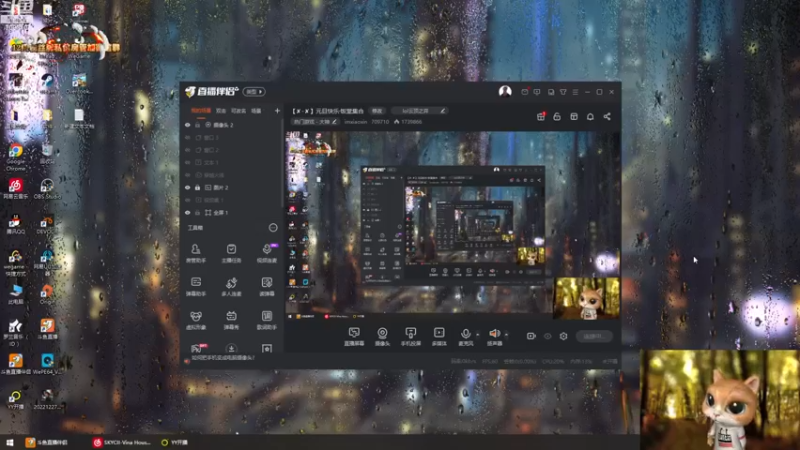Open the phone-as-webcam help link
This screenshot has height=450, width=800.
coord(222,358)
